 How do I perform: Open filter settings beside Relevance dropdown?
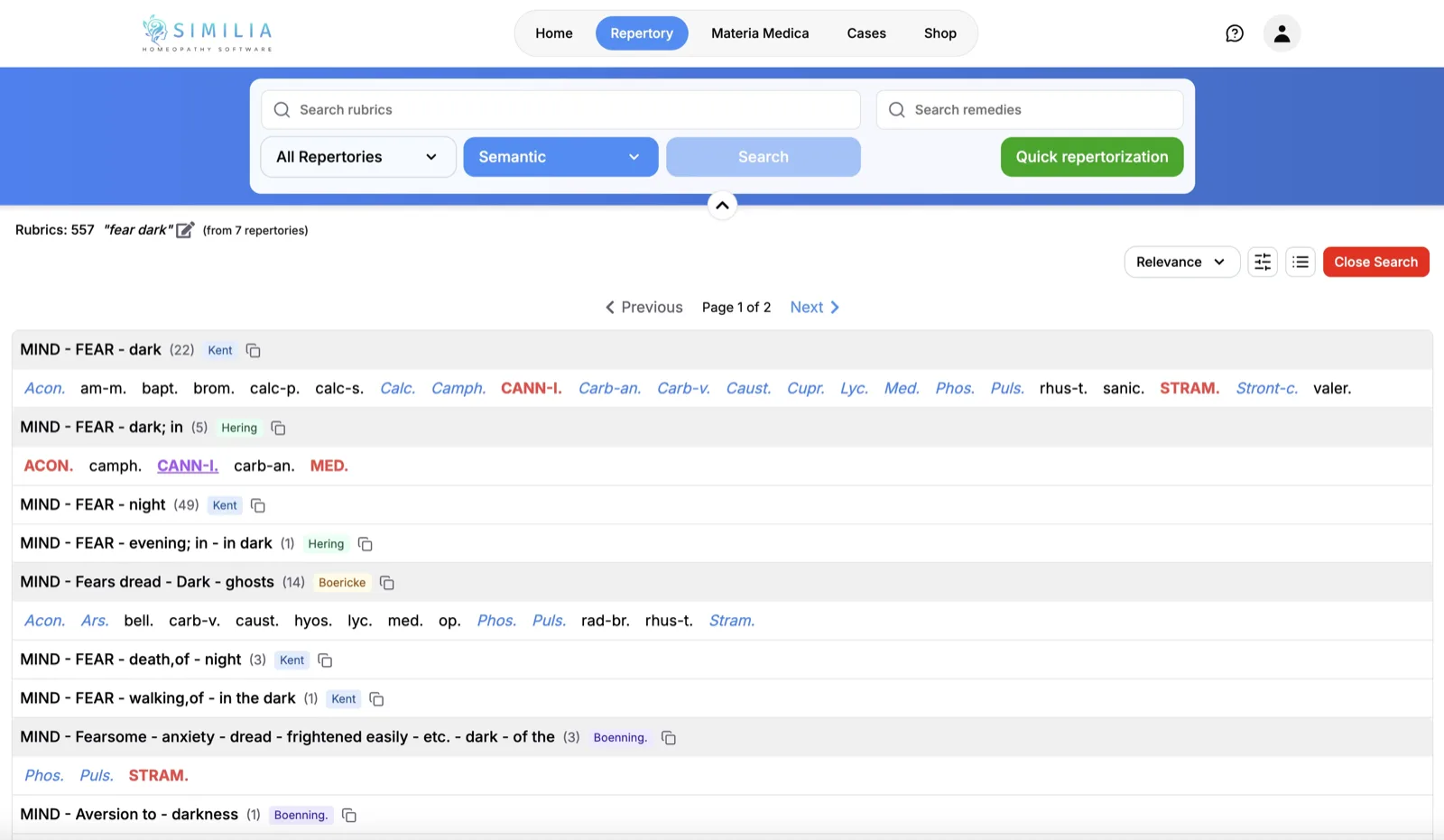coord(1262,262)
